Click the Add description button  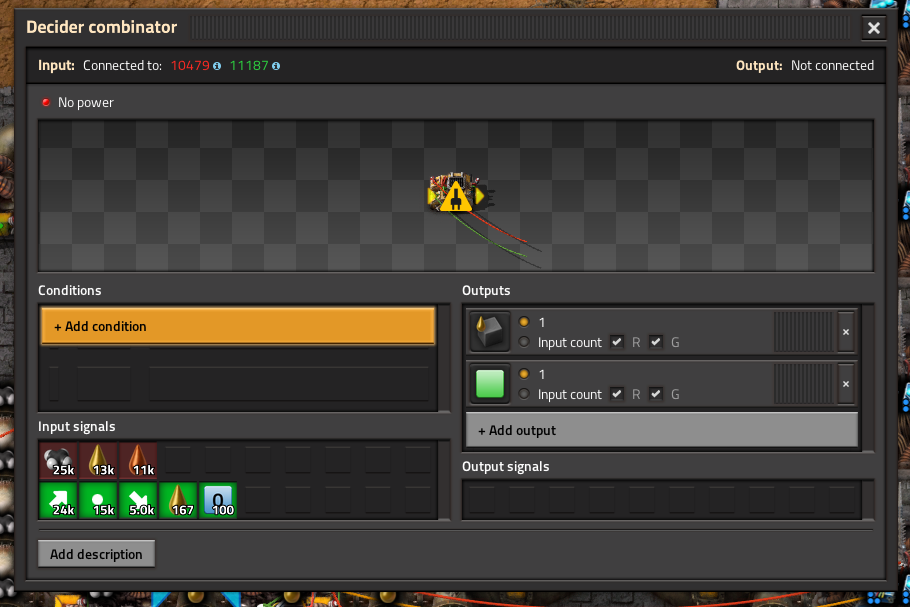pyautogui.click(x=96, y=554)
